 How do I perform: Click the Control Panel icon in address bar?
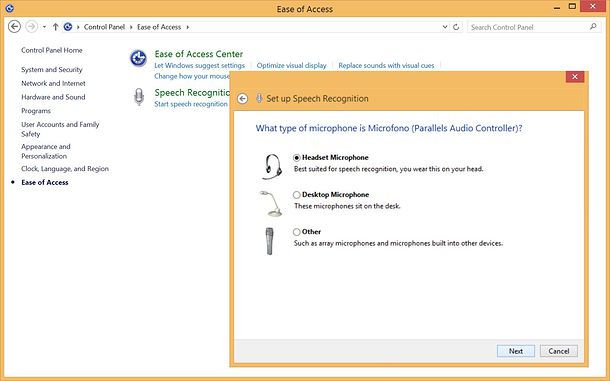pyautogui.click(x=68, y=27)
